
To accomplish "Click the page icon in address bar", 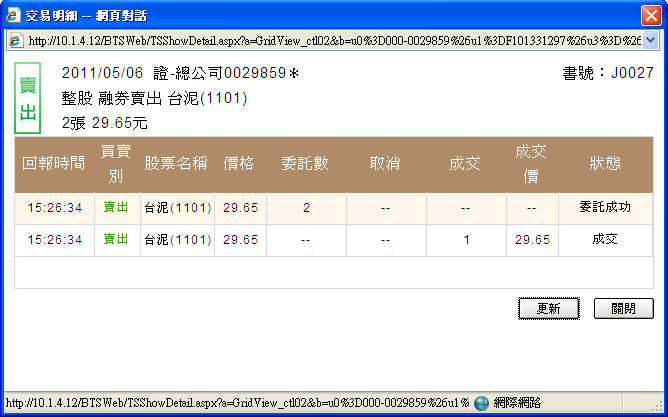I will click(16, 40).
